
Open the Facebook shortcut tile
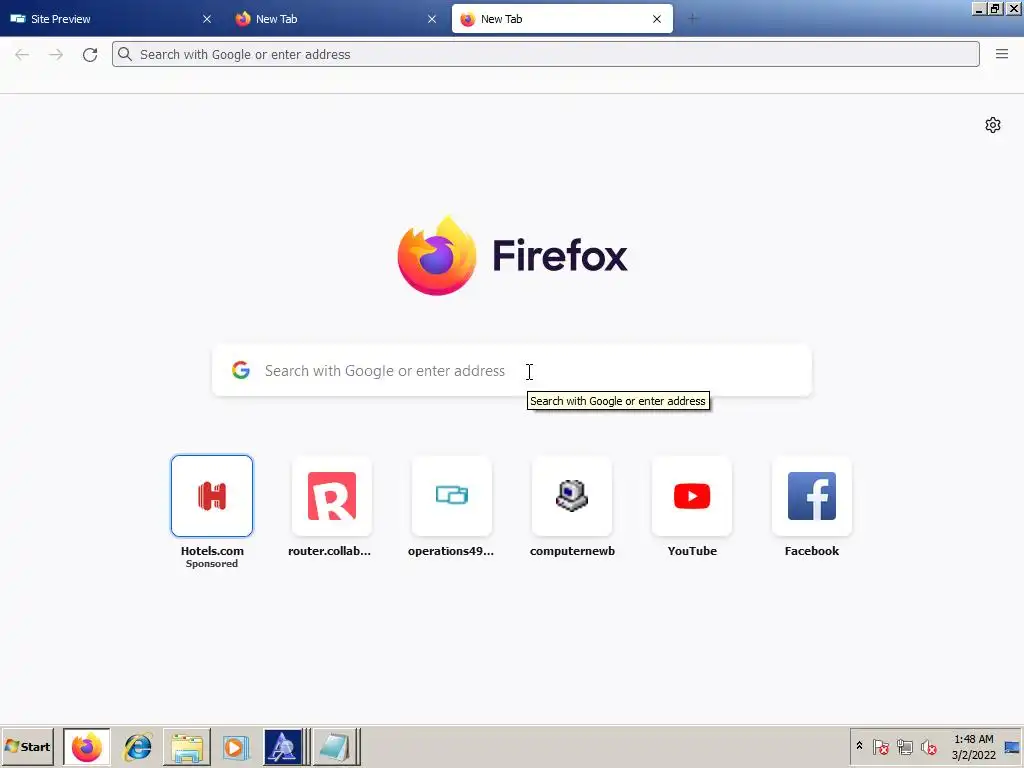pyautogui.click(x=812, y=496)
